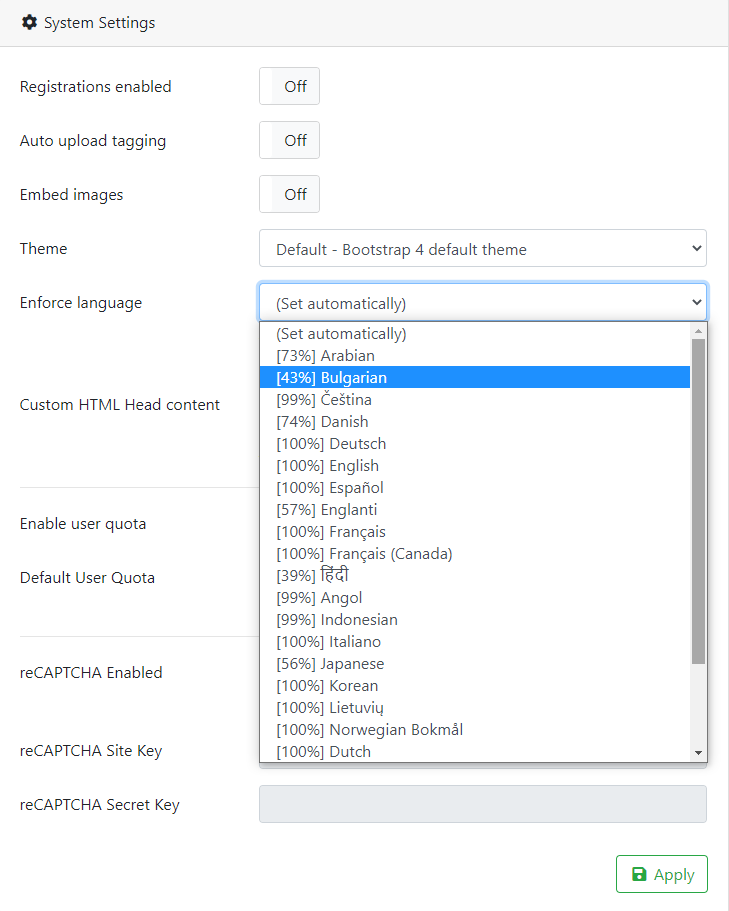The width and height of the screenshot is (729, 911).
Task: Toggle the Registrations enabled switch
Action: [x=289, y=86]
